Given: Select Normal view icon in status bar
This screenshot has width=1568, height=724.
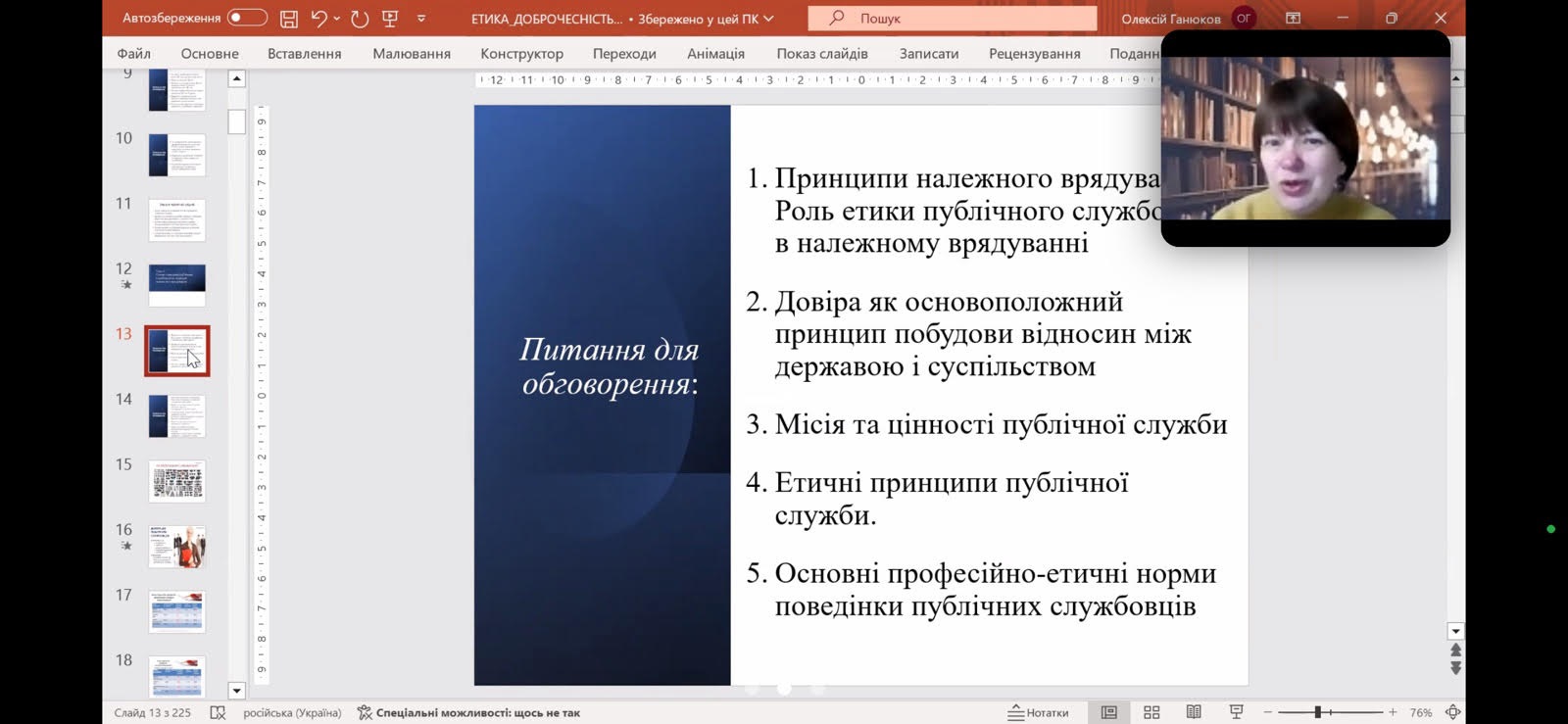Looking at the screenshot, I should coord(1109,712).
